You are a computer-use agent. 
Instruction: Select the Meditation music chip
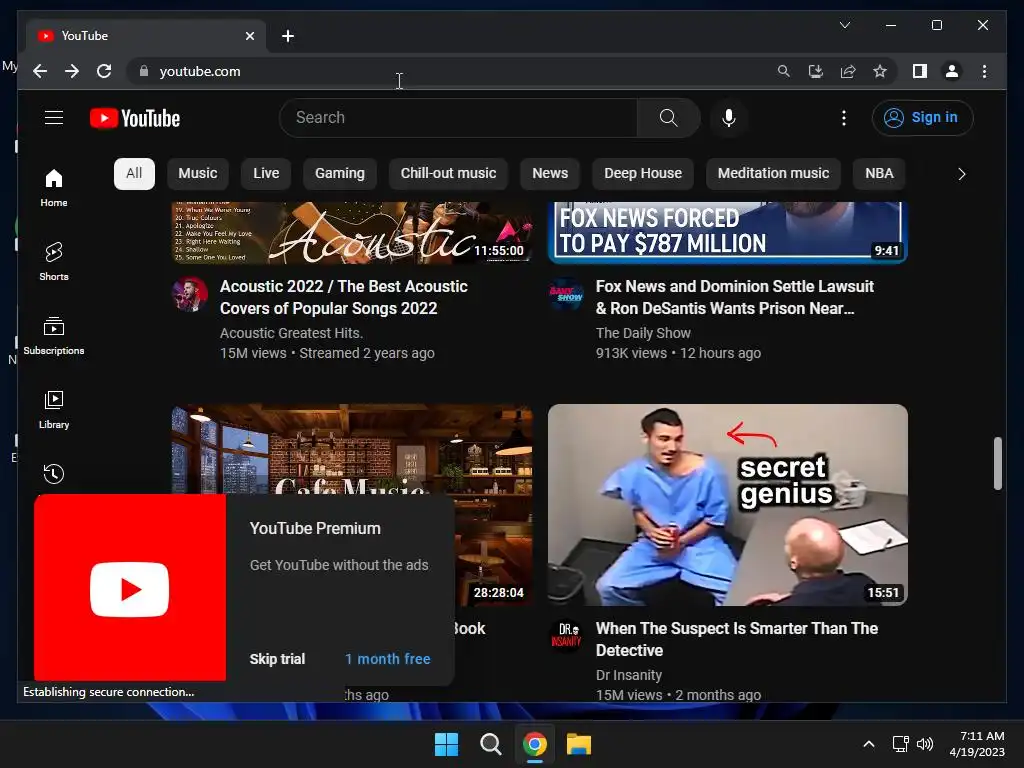773,173
